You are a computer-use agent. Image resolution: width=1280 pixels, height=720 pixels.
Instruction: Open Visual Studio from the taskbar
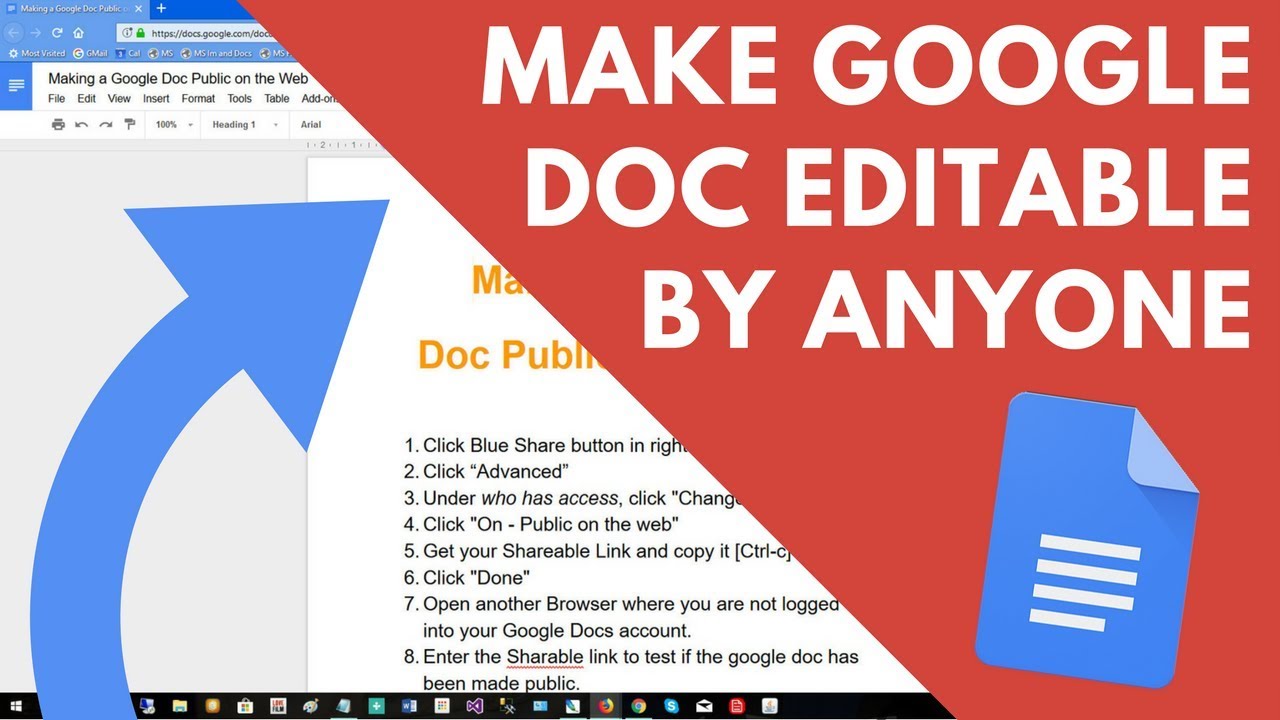[475, 705]
